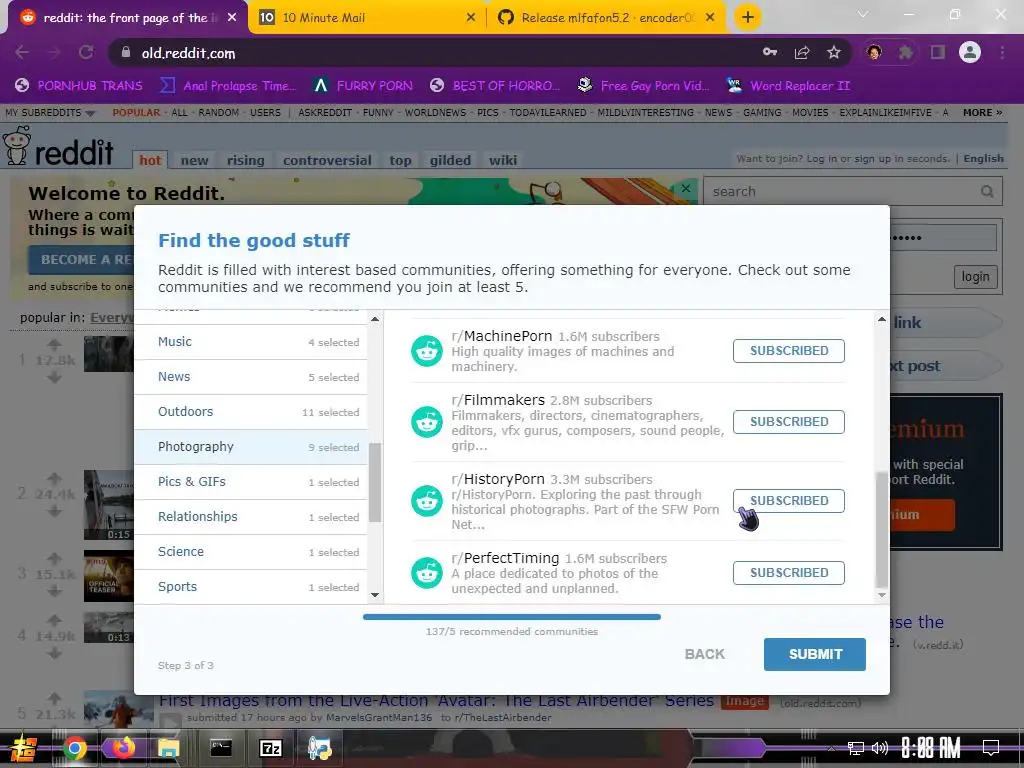Upvote post ranked 1
The image size is (1024, 768).
54,345
